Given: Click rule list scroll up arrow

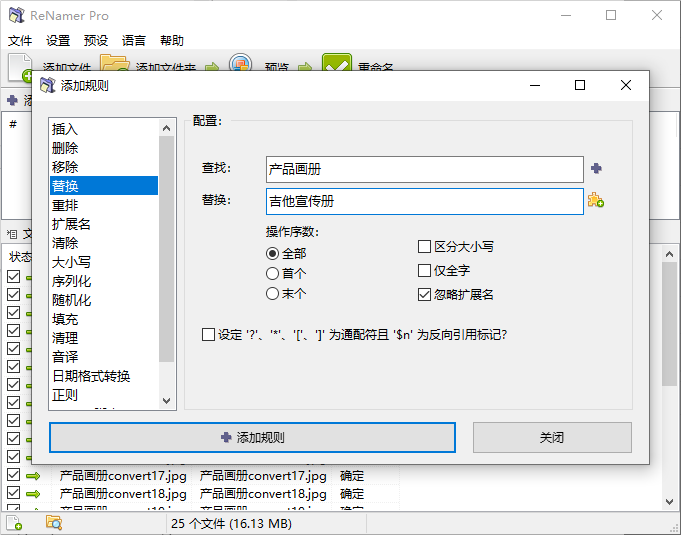Looking at the screenshot, I should pyautogui.click(x=166, y=128).
